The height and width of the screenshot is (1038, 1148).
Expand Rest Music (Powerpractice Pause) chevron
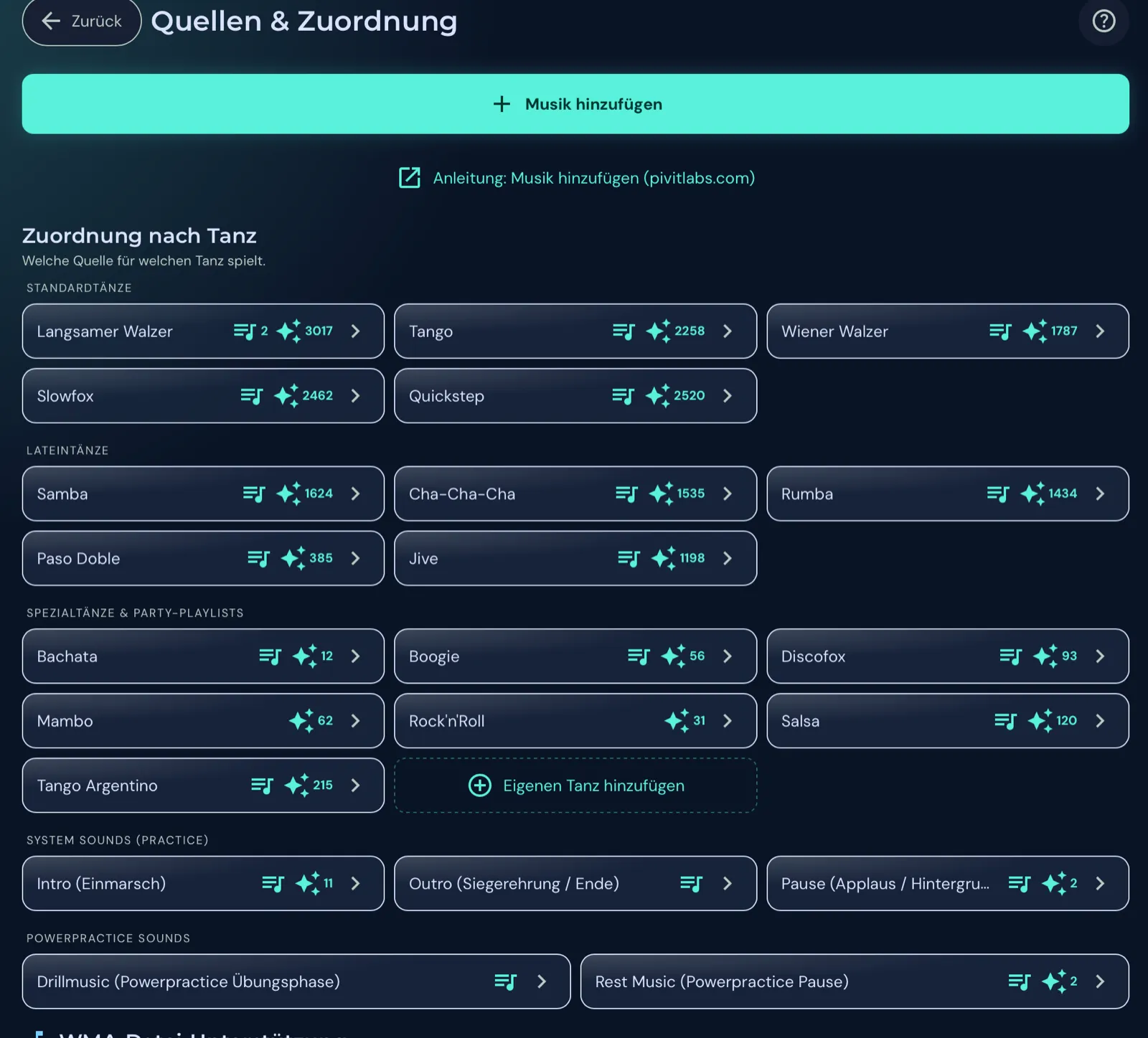(1100, 981)
